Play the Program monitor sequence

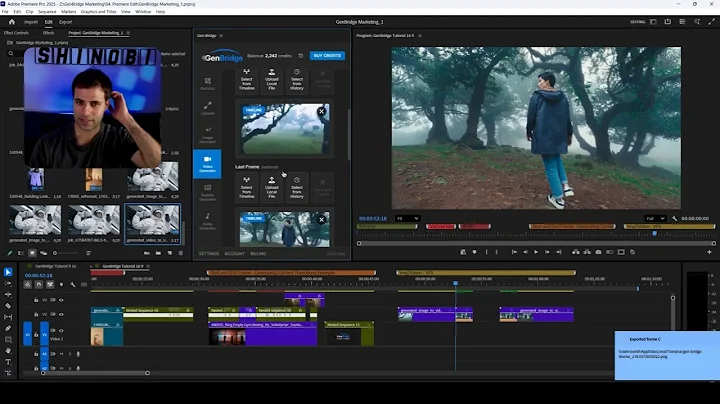pos(536,252)
